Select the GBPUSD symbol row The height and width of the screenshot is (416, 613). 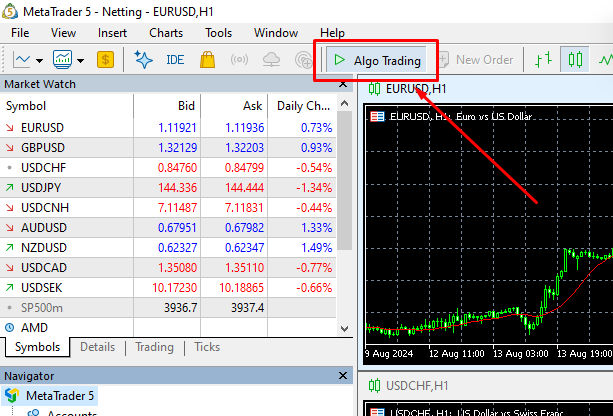click(x=168, y=148)
